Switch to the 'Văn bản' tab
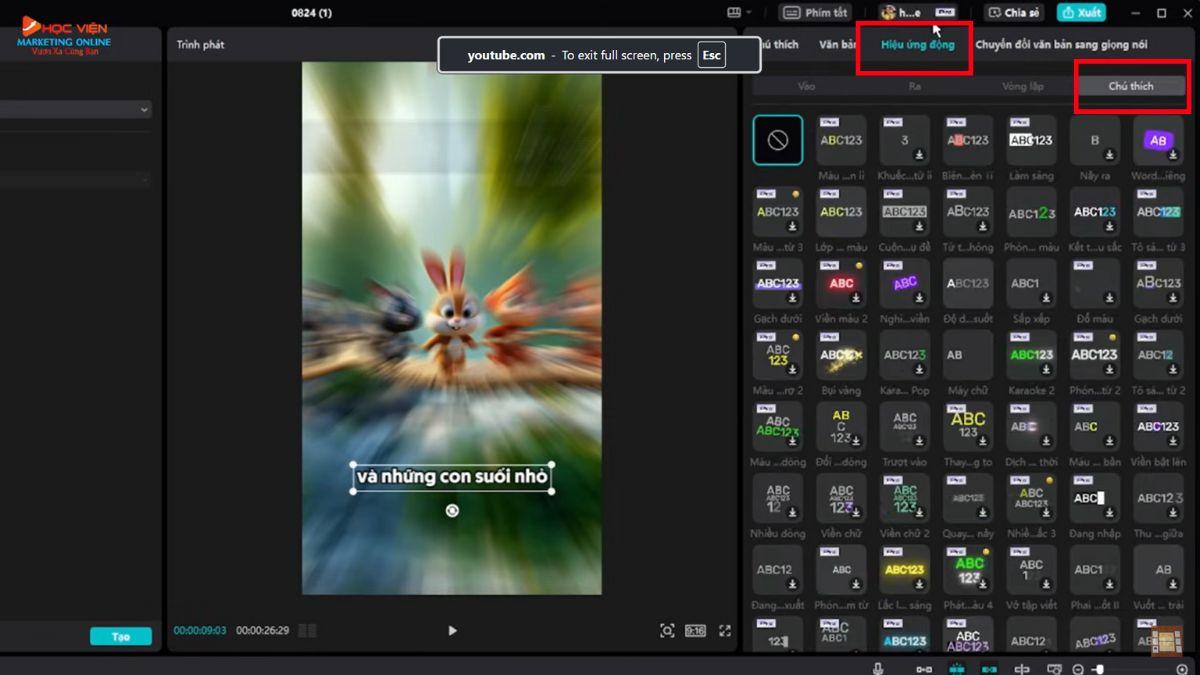 (837, 45)
